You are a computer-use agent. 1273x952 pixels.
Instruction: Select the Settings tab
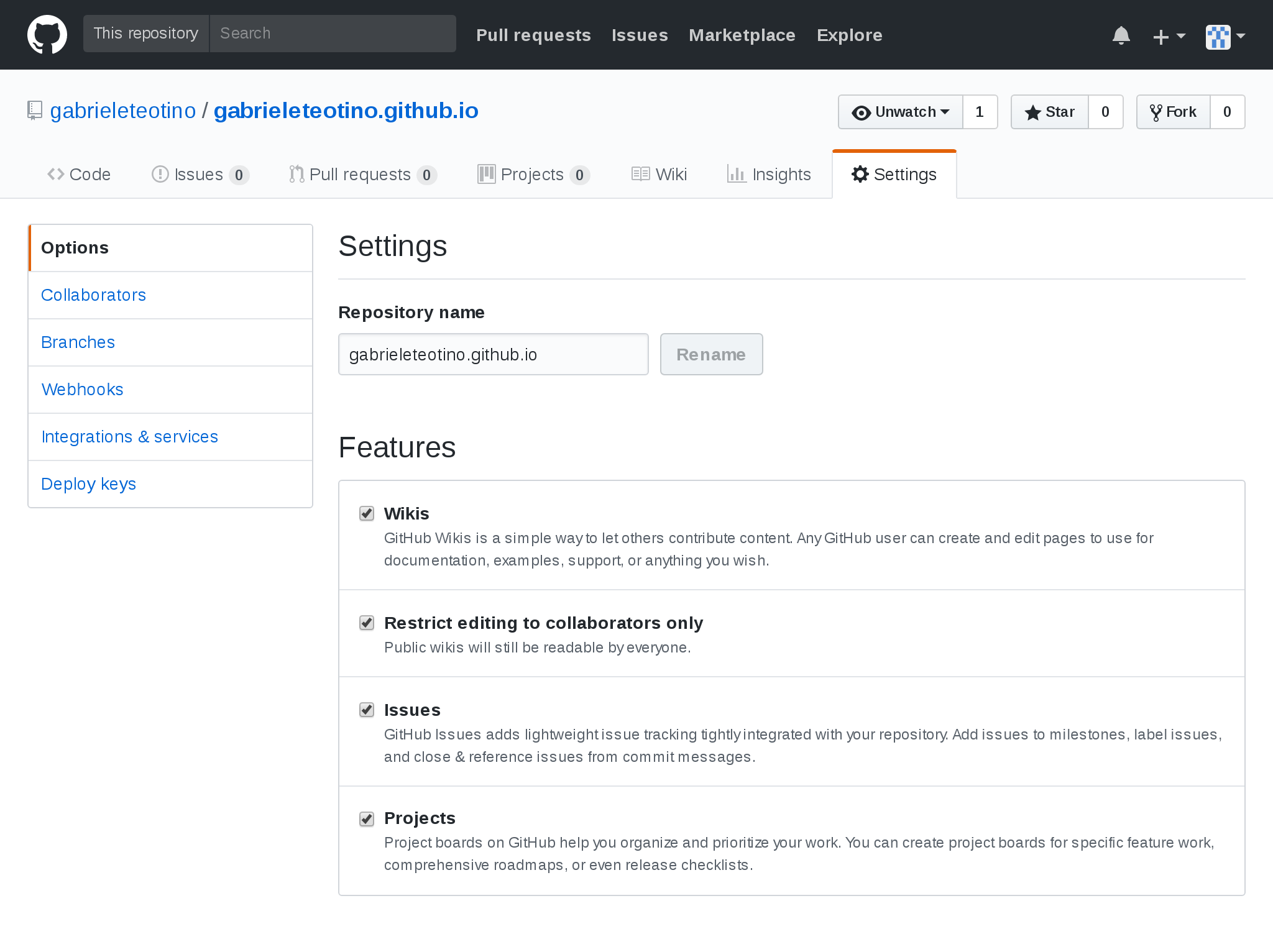[x=894, y=175]
